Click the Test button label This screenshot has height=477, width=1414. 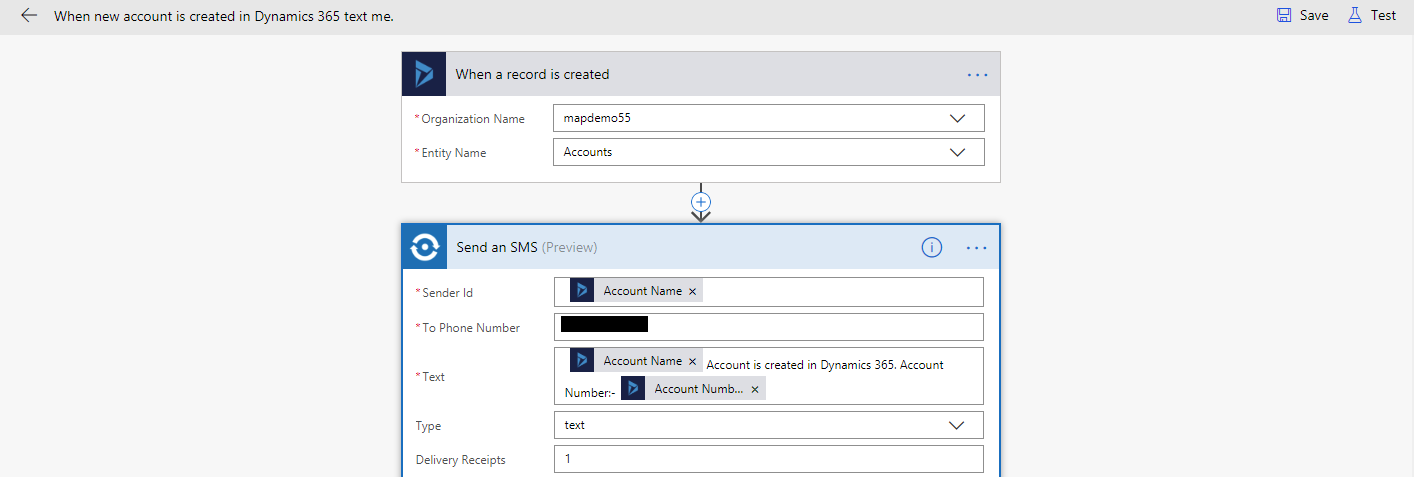[1383, 15]
